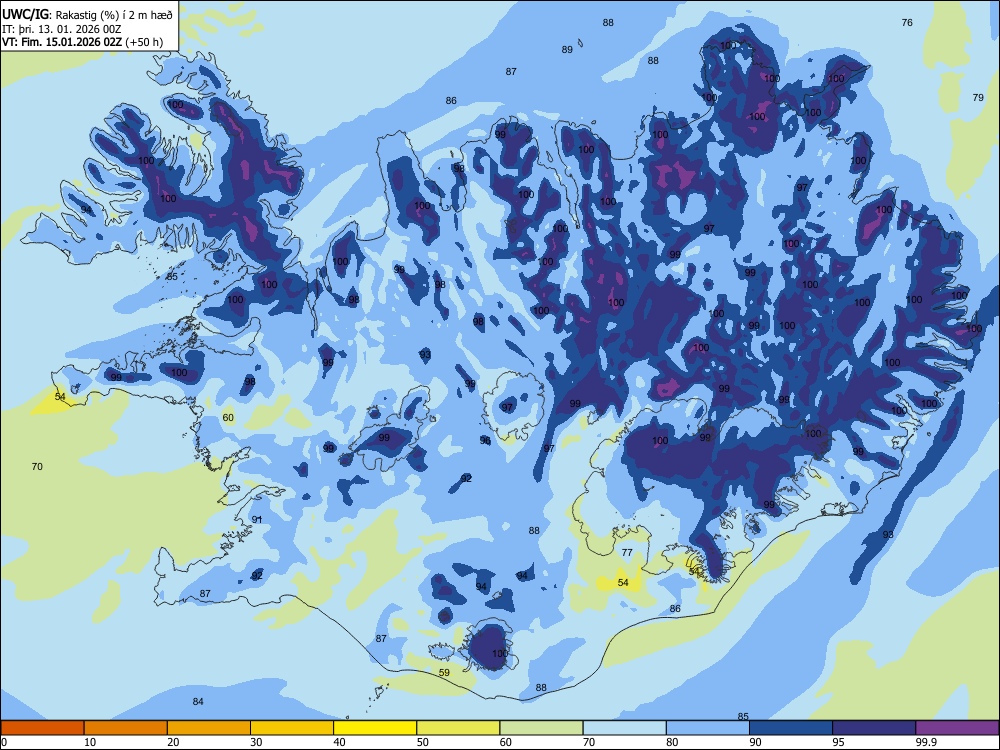Viewport: 1000px width, 750px height.
Task: Click the legend scale label '60'
Action: pos(506,742)
